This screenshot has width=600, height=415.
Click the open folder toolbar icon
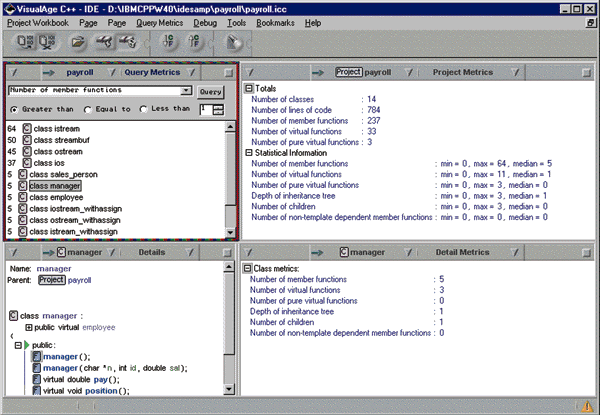coord(79,43)
